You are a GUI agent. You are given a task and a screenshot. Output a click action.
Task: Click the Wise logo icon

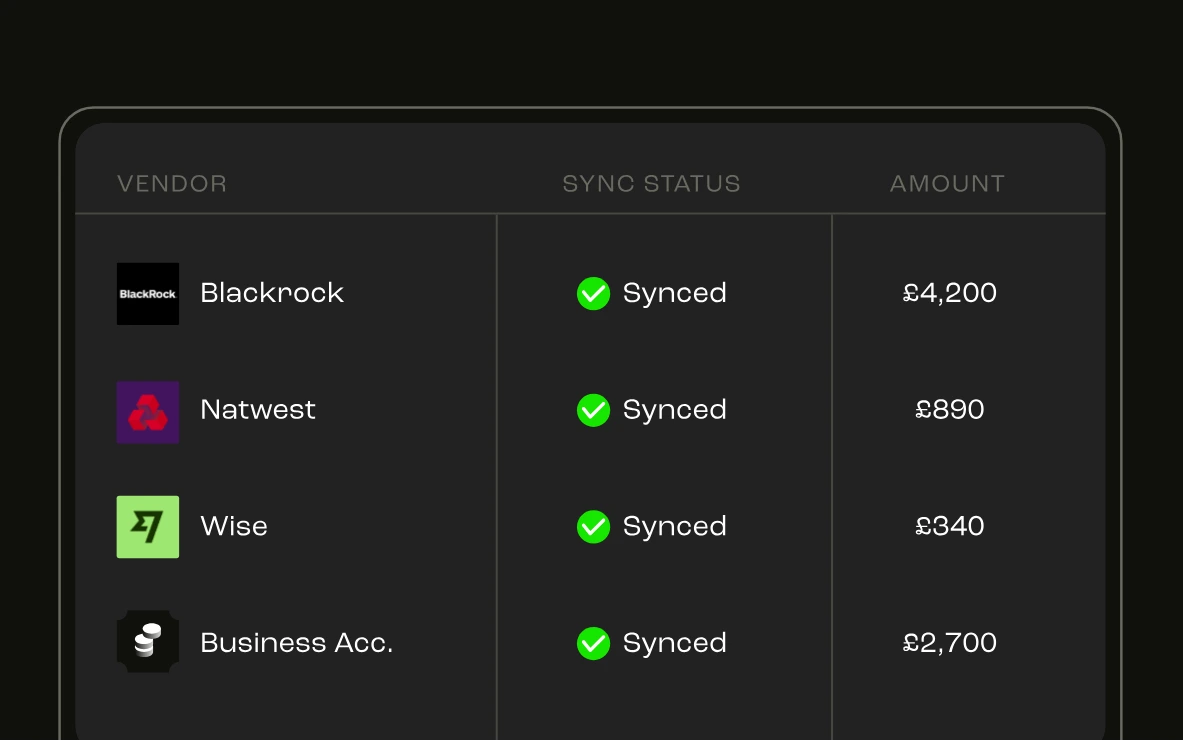pos(148,527)
